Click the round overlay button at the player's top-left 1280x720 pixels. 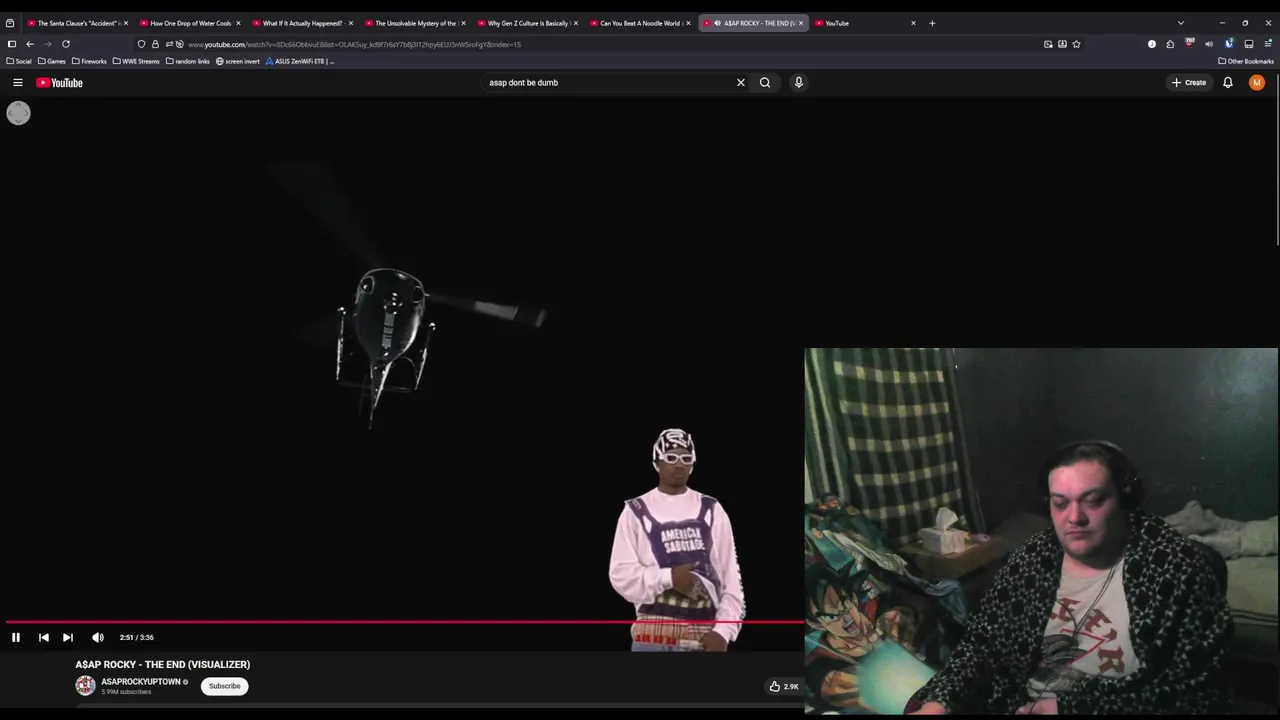coord(18,113)
